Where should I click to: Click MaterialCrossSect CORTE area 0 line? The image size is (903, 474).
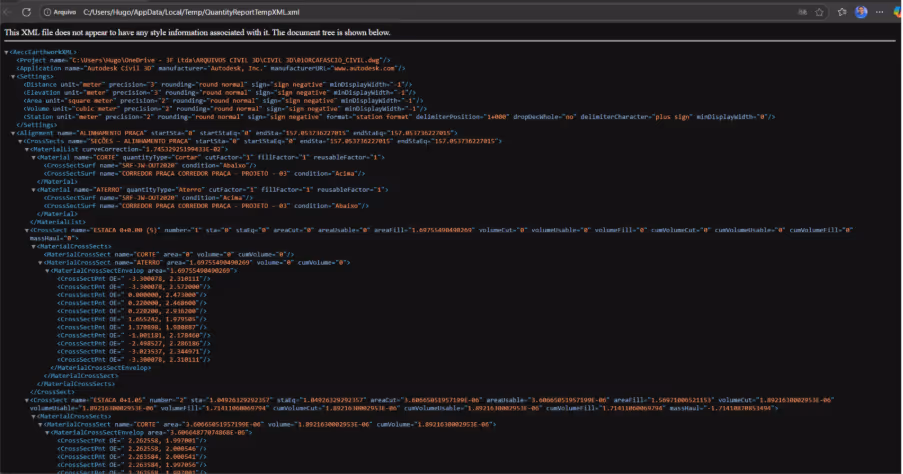169,254
